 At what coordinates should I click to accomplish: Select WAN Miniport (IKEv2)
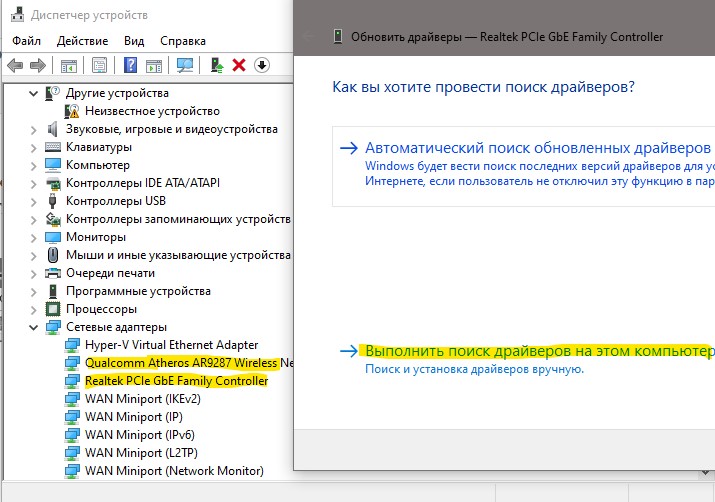(143, 399)
